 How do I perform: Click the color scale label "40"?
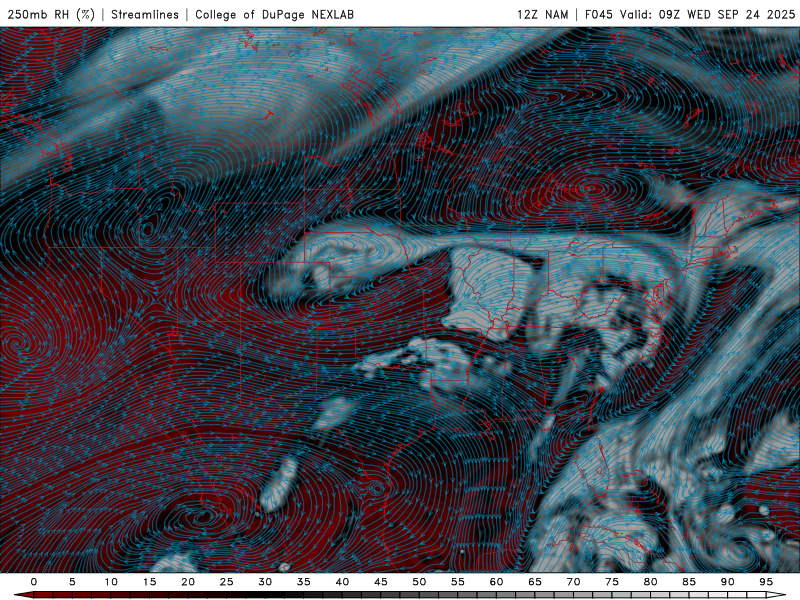click(342, 582)
